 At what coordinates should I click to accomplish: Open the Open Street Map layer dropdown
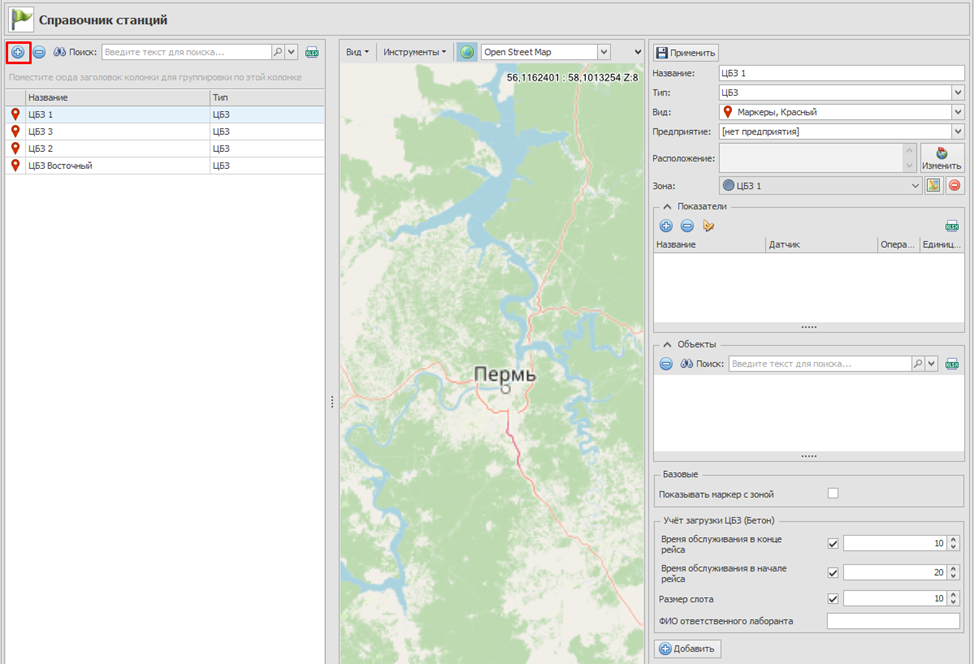pos(603,52)
